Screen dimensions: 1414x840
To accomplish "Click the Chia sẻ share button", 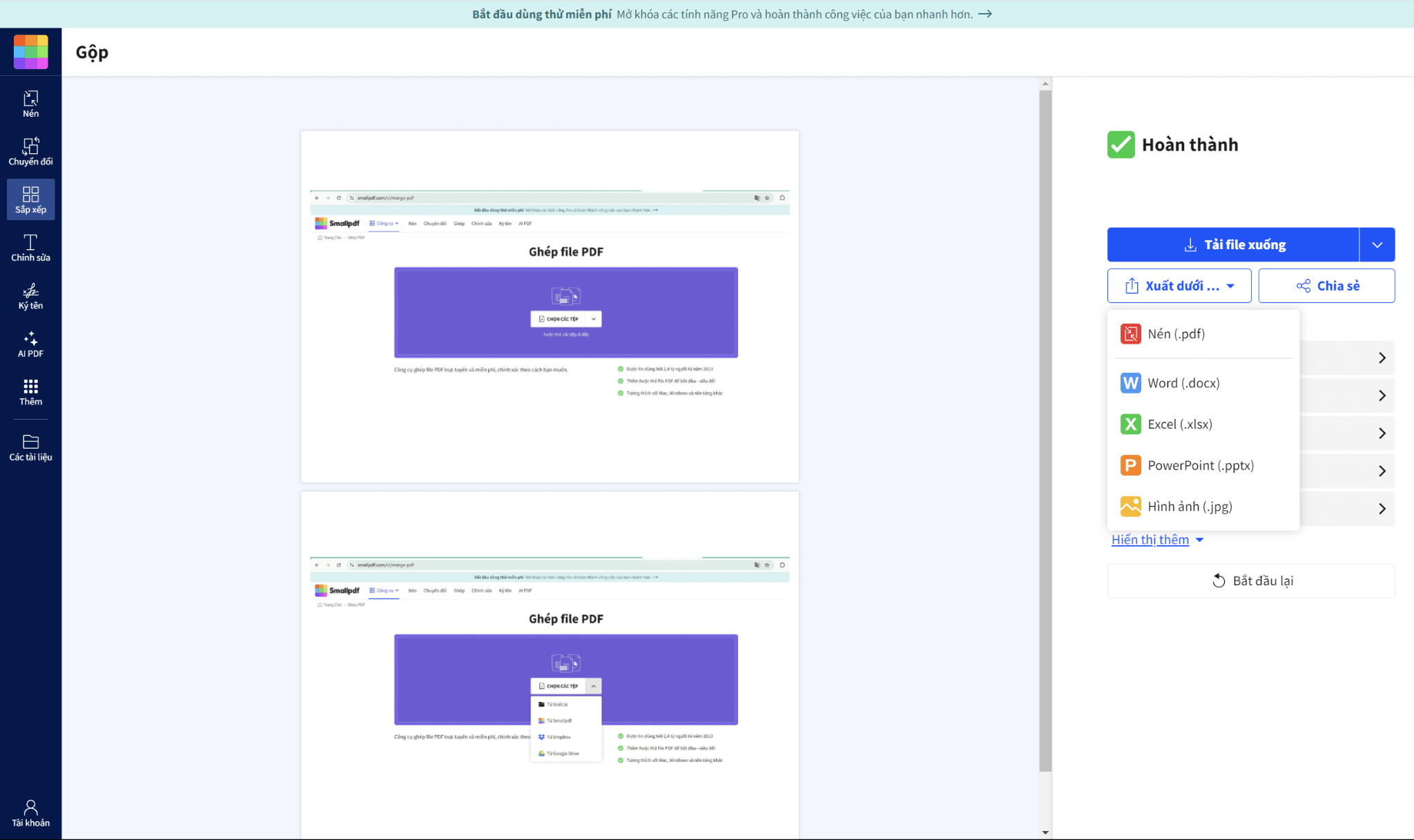I will (x=1326, y=286).
